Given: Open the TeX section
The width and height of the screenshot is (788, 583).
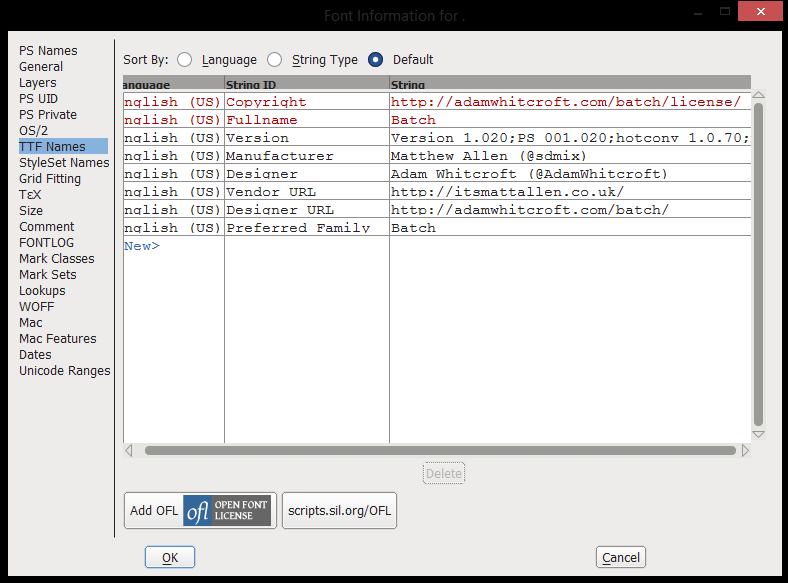Looking at the screenshot, I should coord(30,195).
